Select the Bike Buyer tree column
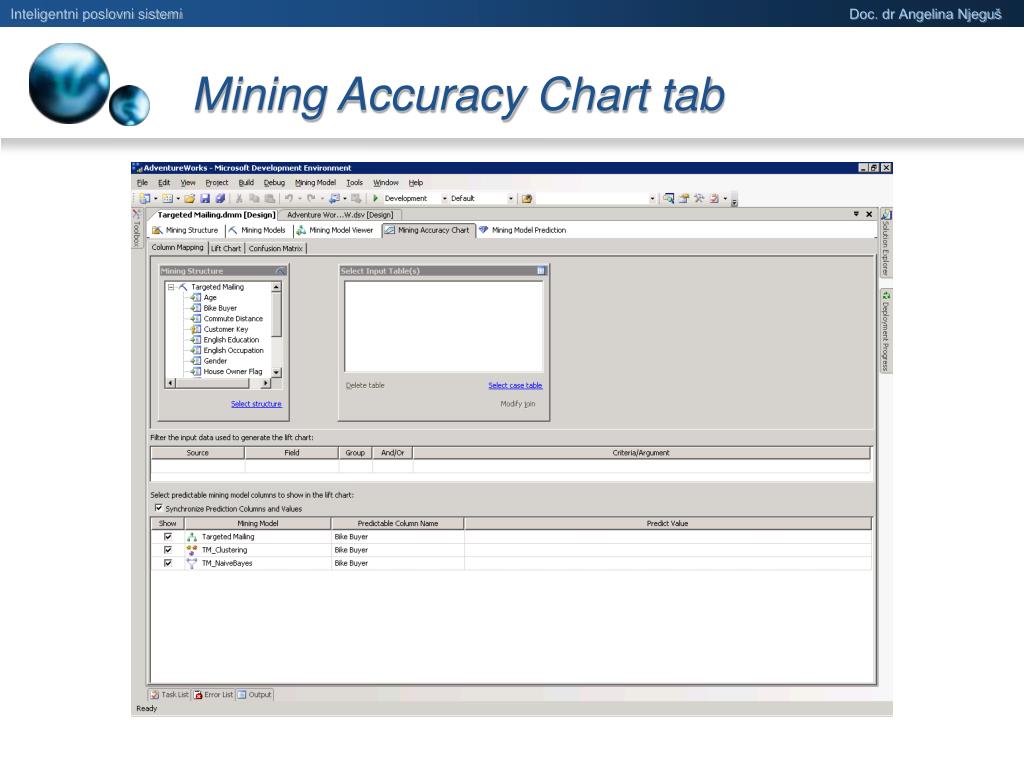This screenshot has width=1024, height=768. click(220, 308)
